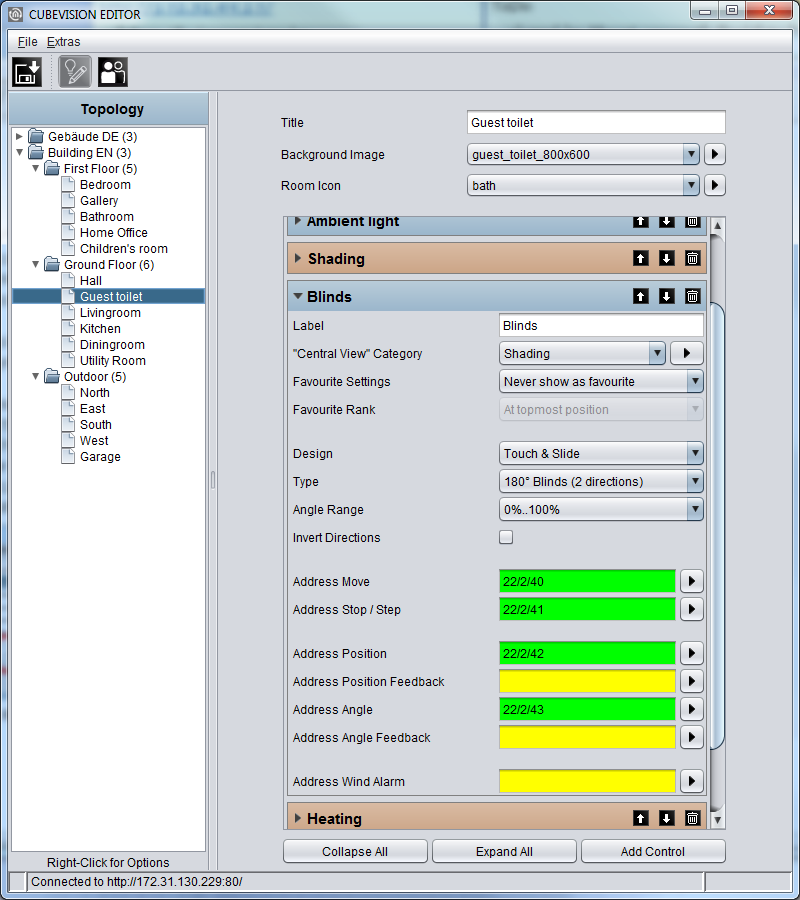The height and width of the screenshot is (900, 800).
Task: Open the Extras menu
Action: (63, 42)
